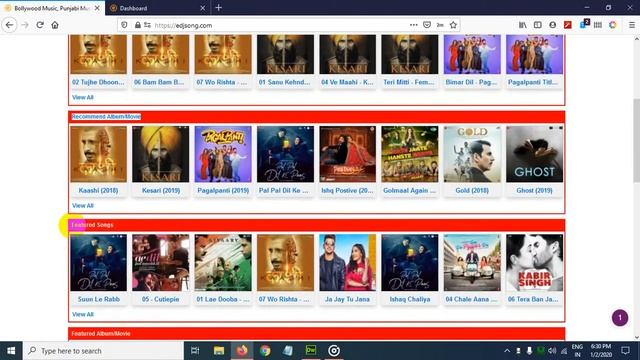640x360 pixels.
Task: Open 06 Bam Bam B song link
Action: tap(159, 82)
